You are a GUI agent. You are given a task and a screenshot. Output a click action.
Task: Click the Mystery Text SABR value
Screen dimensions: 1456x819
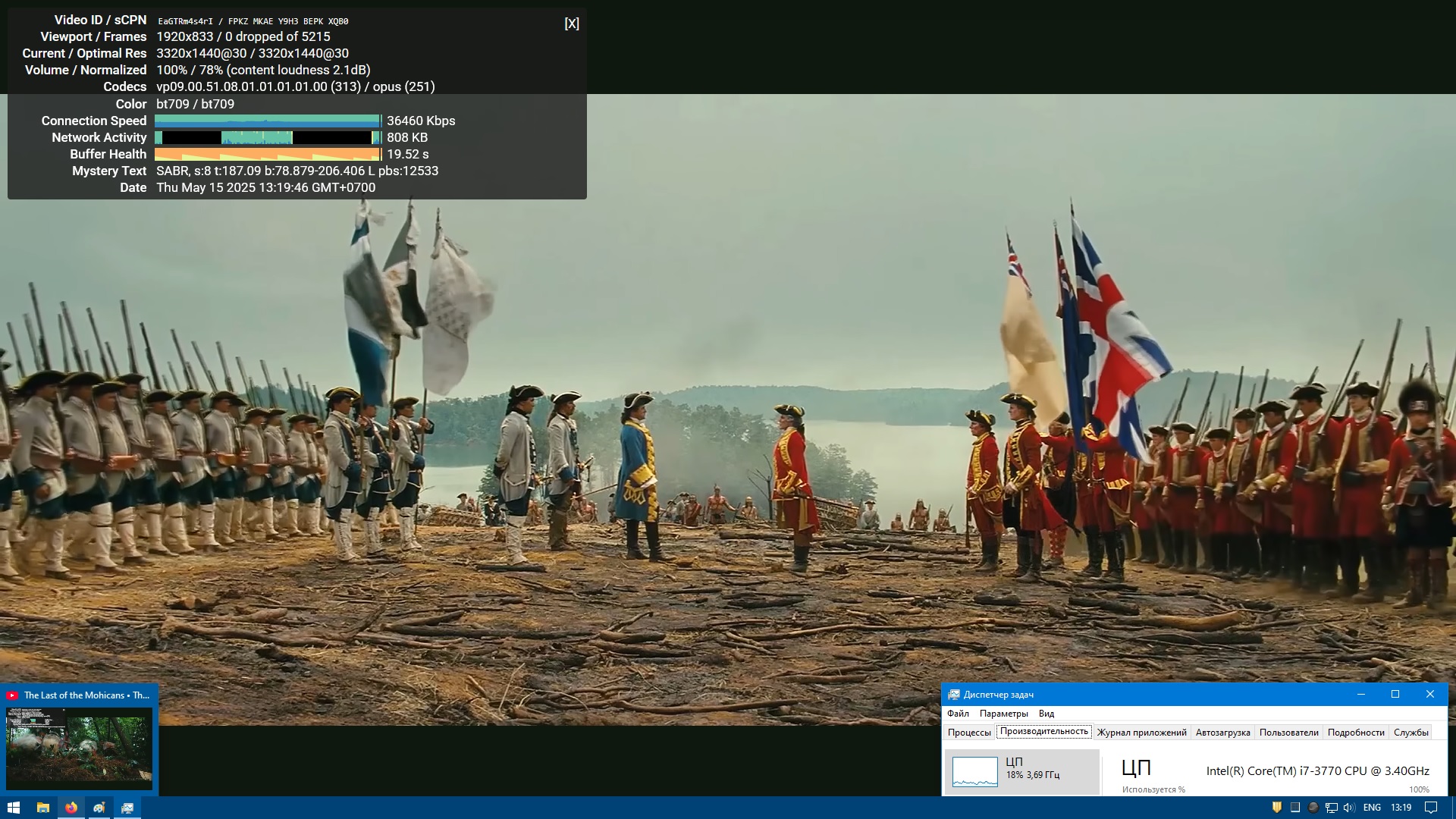click(297, 171)
